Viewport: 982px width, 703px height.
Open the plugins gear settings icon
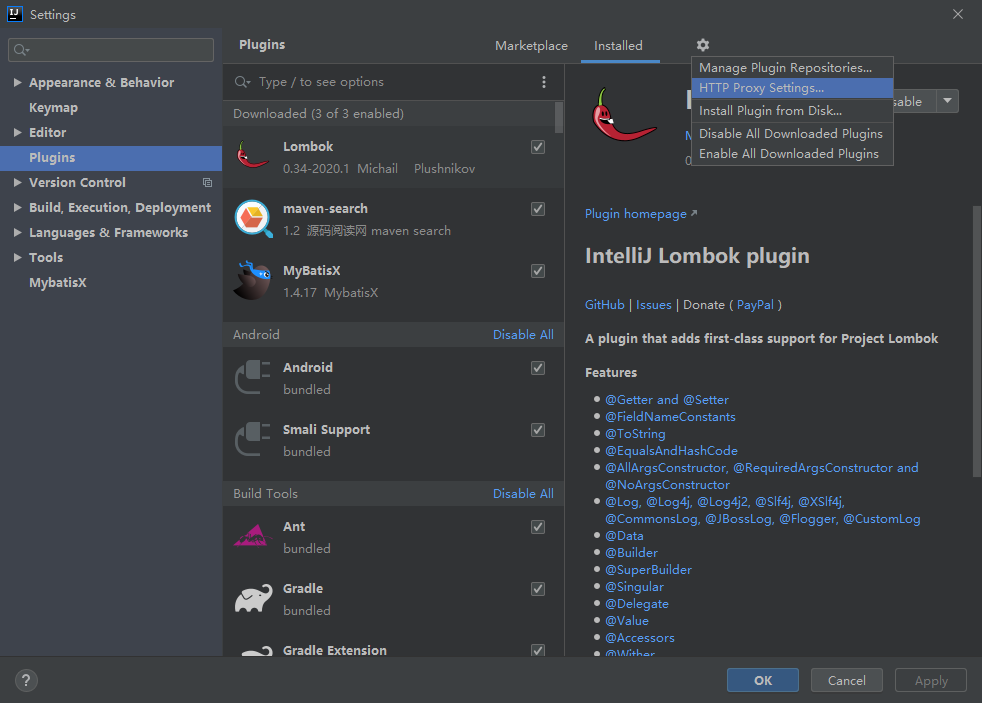pos(703,45)
